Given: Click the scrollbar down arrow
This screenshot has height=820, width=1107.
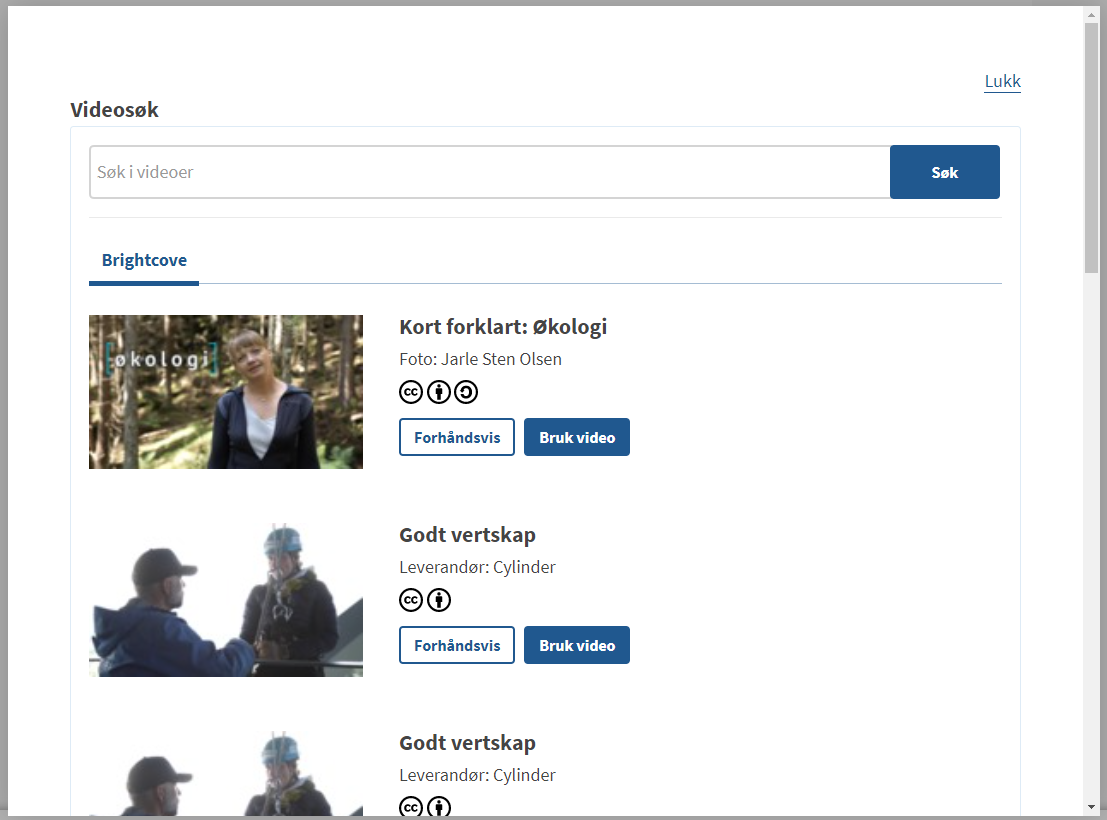Looking at the screenshot, I should (1091, 807).
